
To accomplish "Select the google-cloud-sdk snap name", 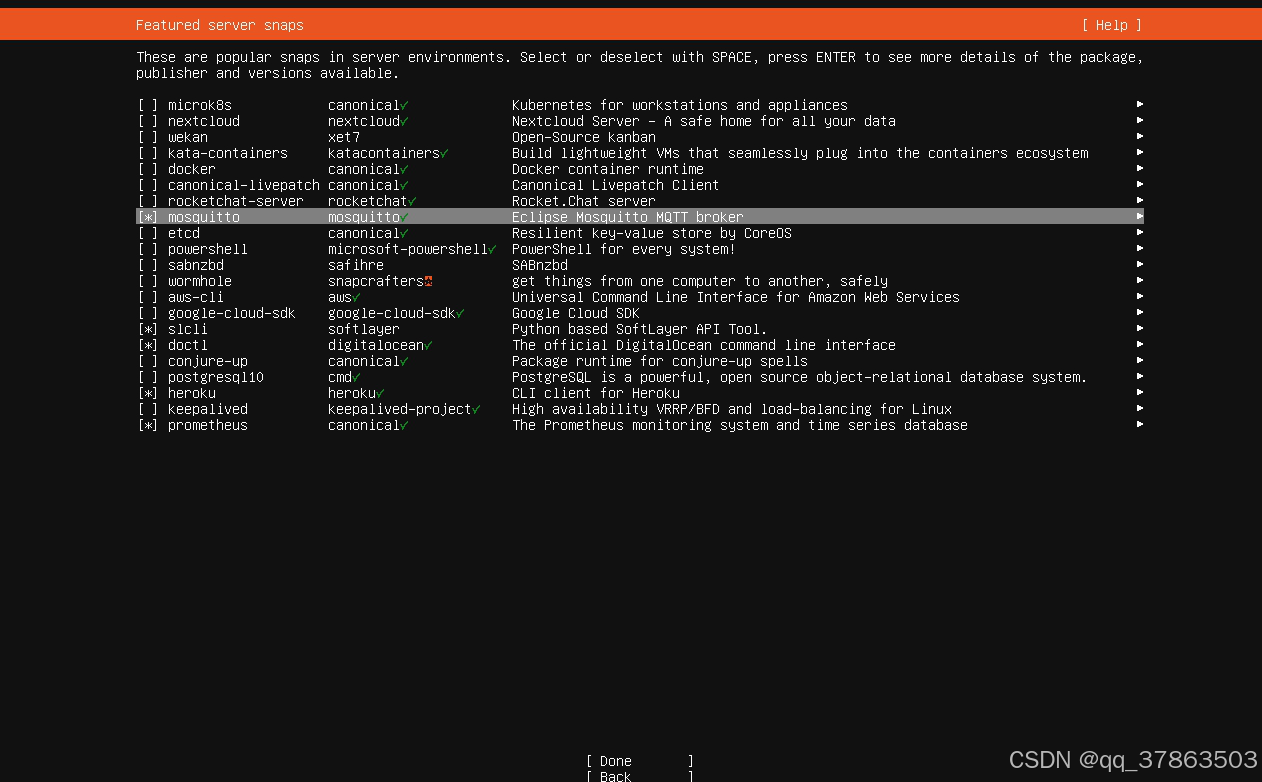I will pyautogui.click(x=232, y=313).
